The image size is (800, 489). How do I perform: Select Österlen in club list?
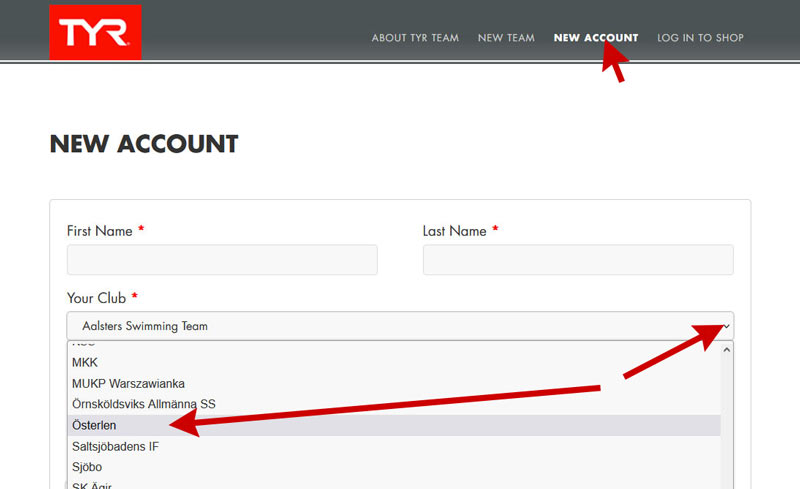[394, 425]
